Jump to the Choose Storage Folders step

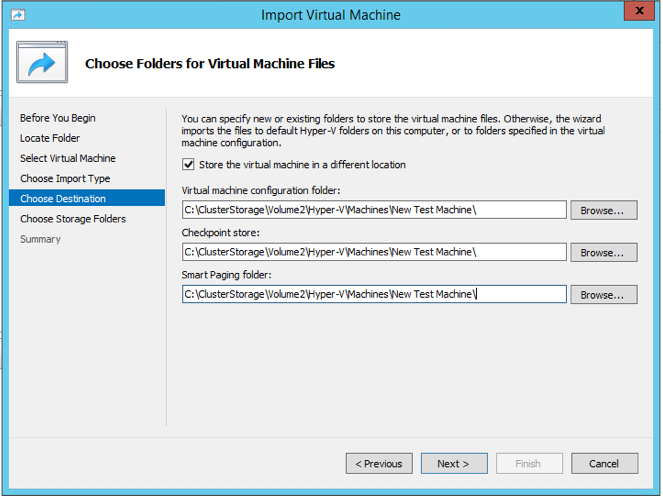[73, 219]
